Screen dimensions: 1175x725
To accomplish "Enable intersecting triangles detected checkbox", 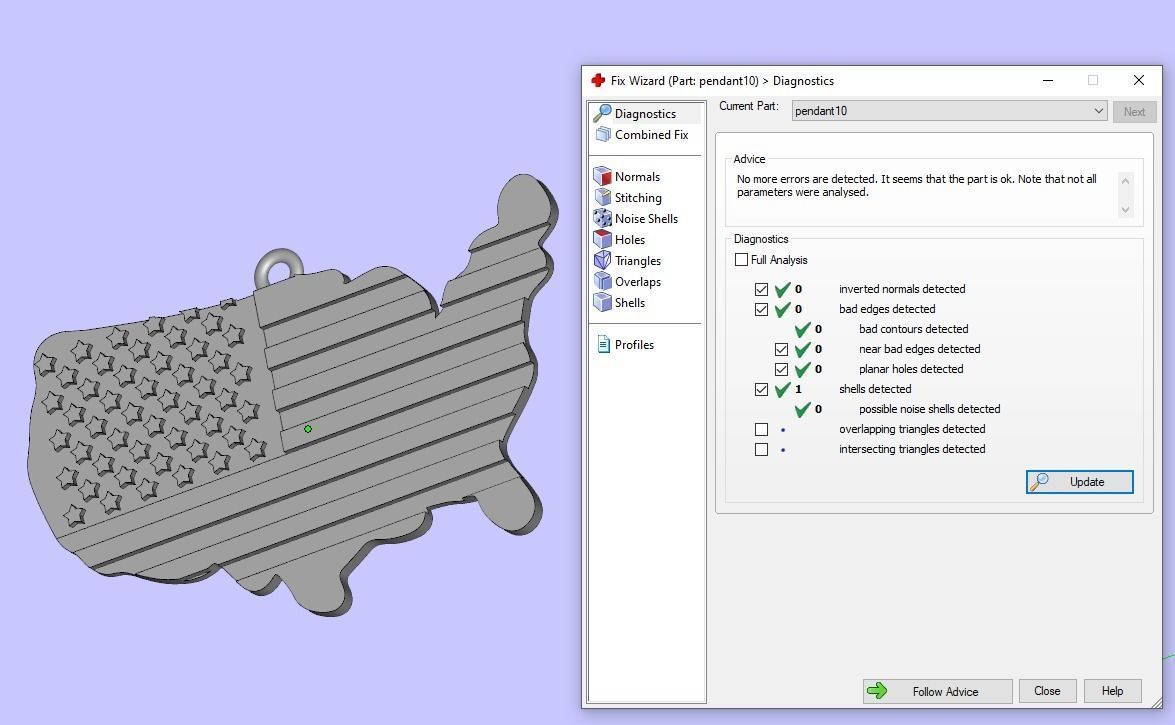I will point(761,450).
